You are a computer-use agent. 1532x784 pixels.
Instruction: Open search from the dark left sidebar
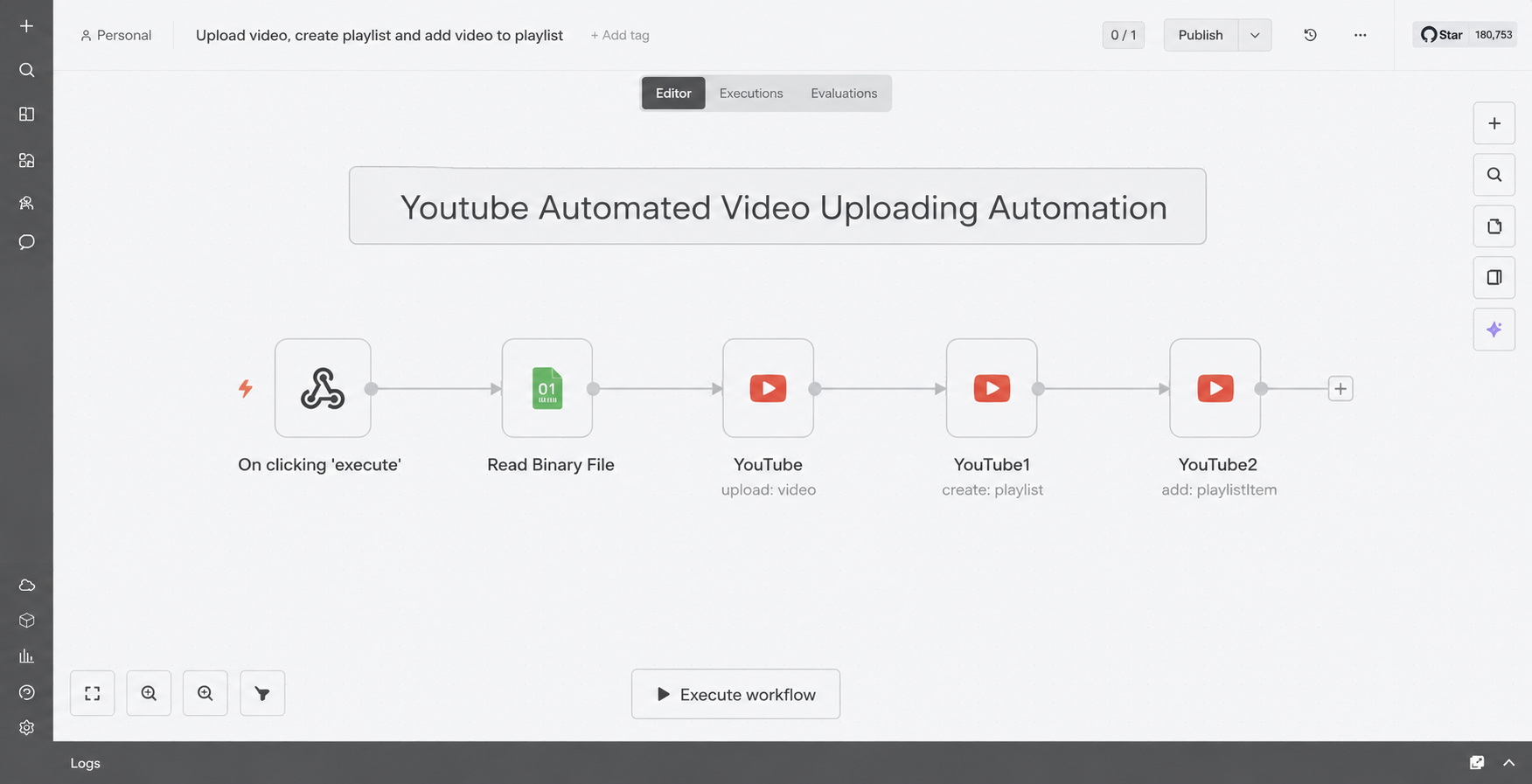click(26, 70)
